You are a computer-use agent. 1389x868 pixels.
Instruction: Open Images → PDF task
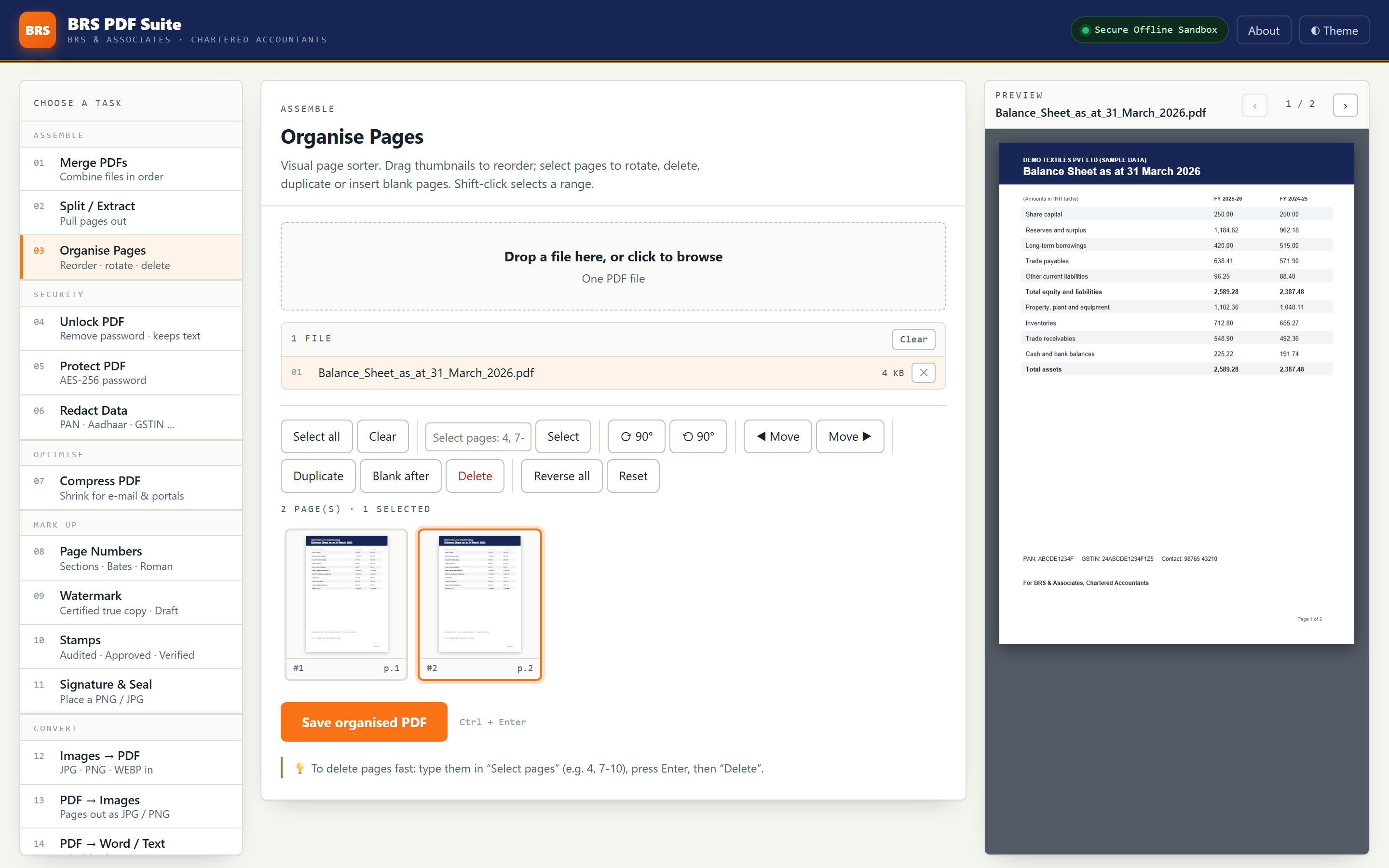(132, 762)
